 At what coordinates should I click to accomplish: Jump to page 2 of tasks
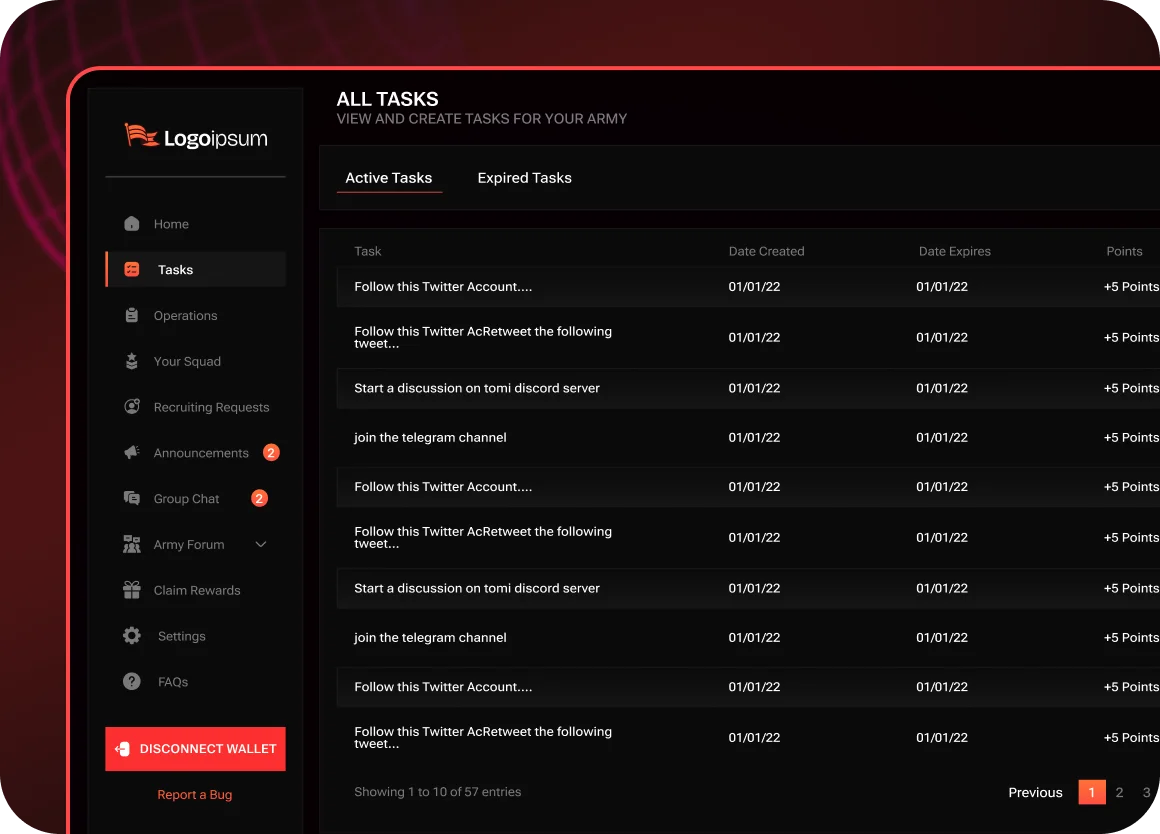click(1119, 792)
